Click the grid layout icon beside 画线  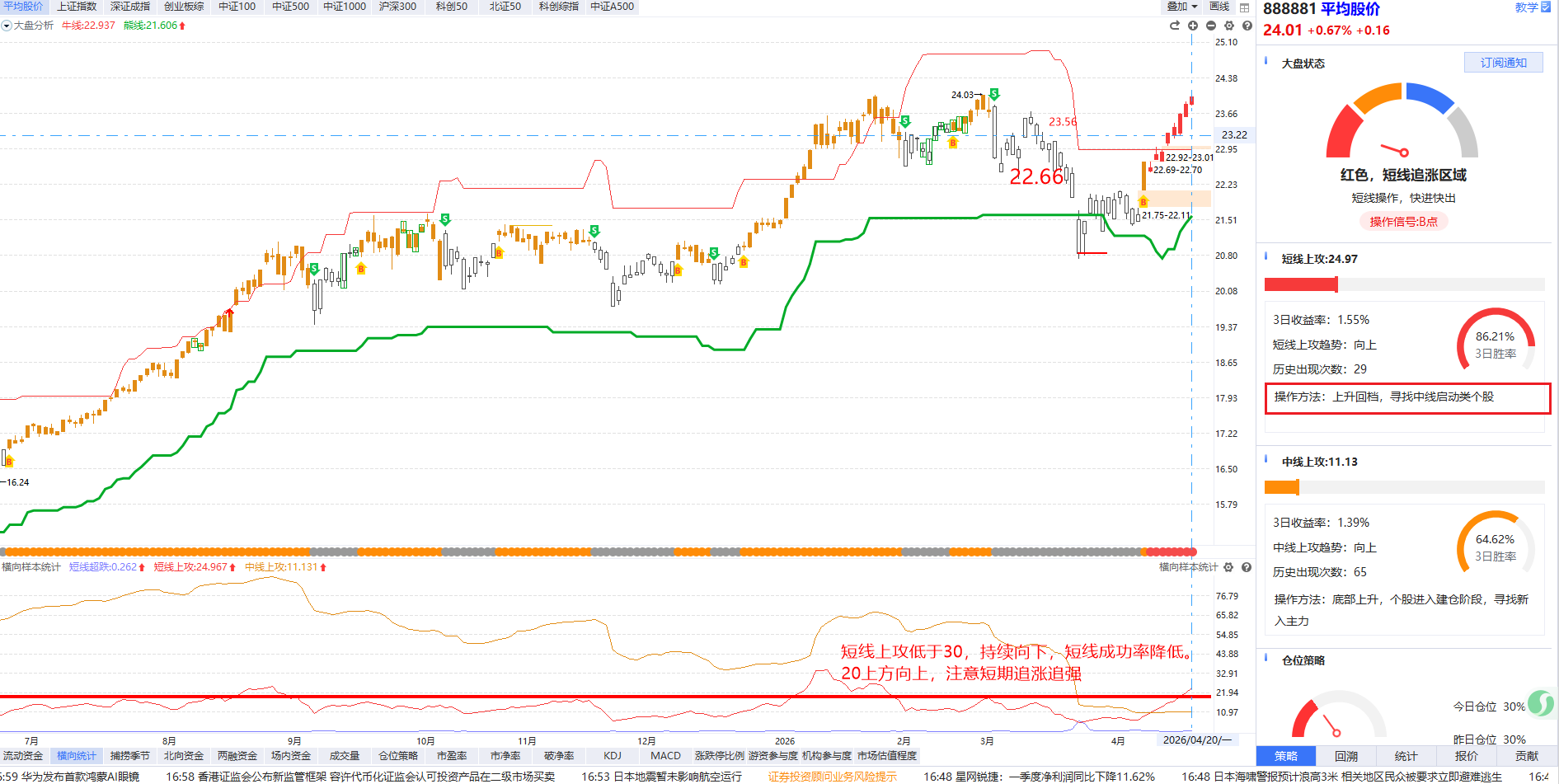click(x=1245, y=7)
